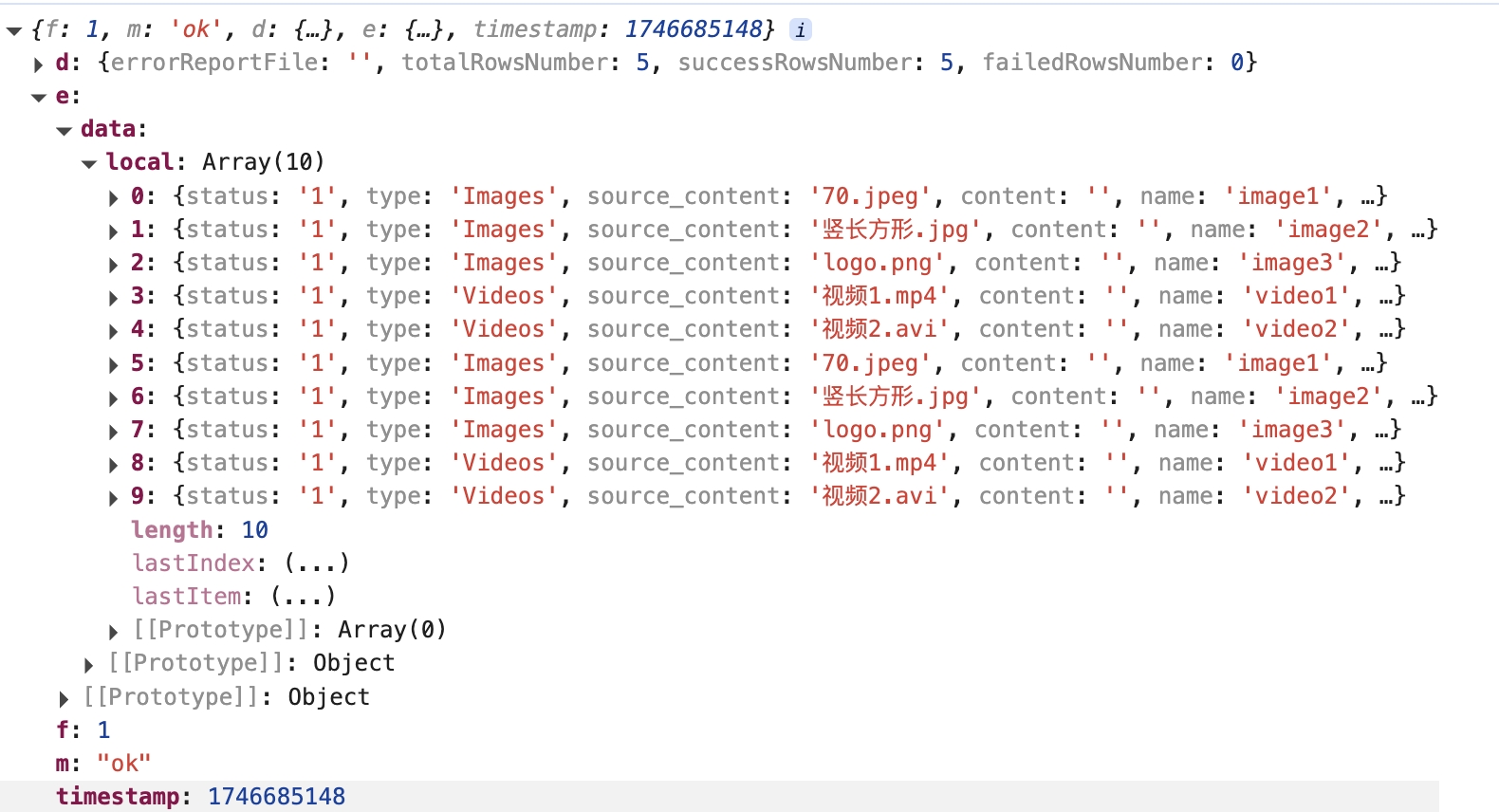Collapse the e property node
The width and height of the screenshot is (1499, 812).
pyautogui.click(x=39, y=98)
